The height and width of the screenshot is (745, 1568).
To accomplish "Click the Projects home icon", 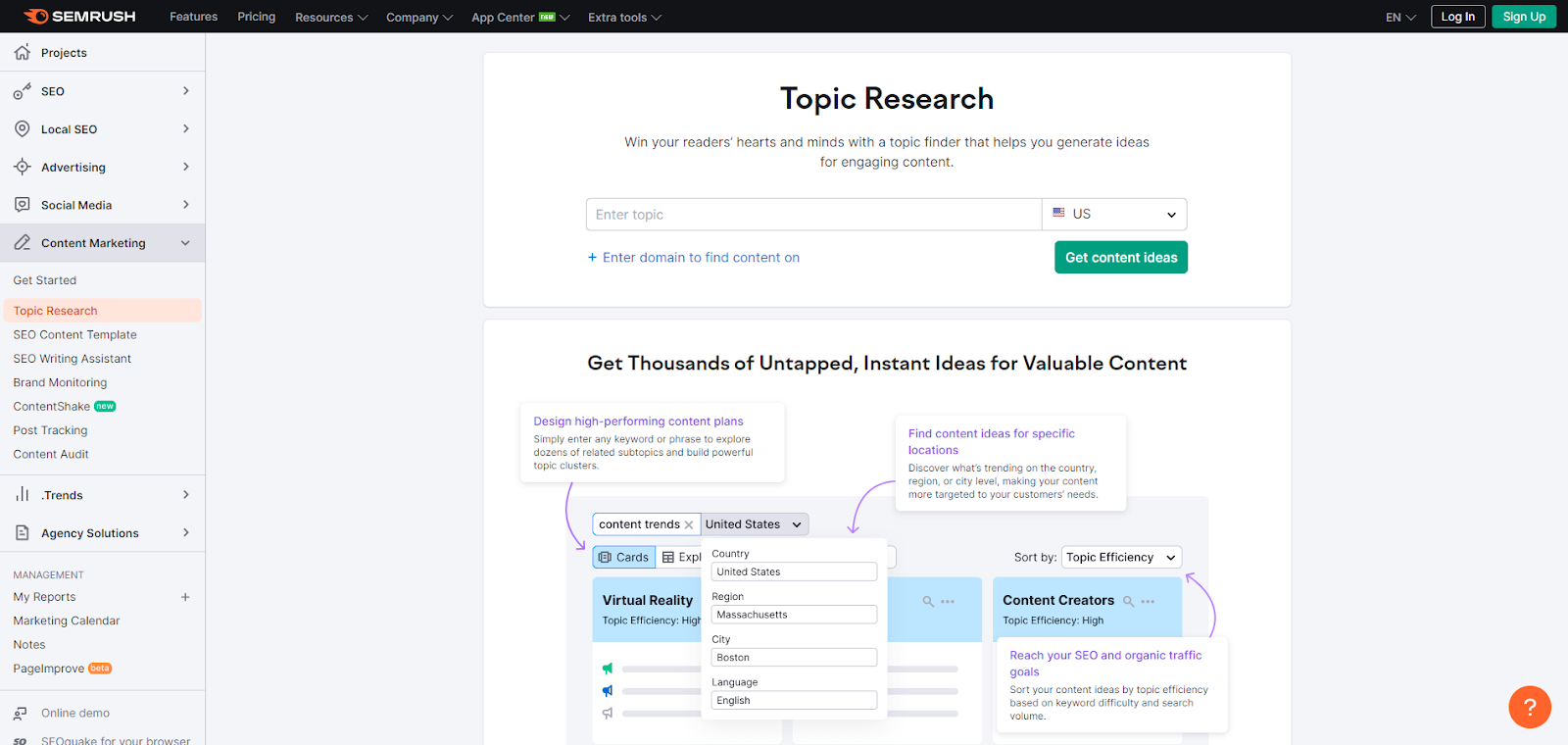I will [23, 52].
